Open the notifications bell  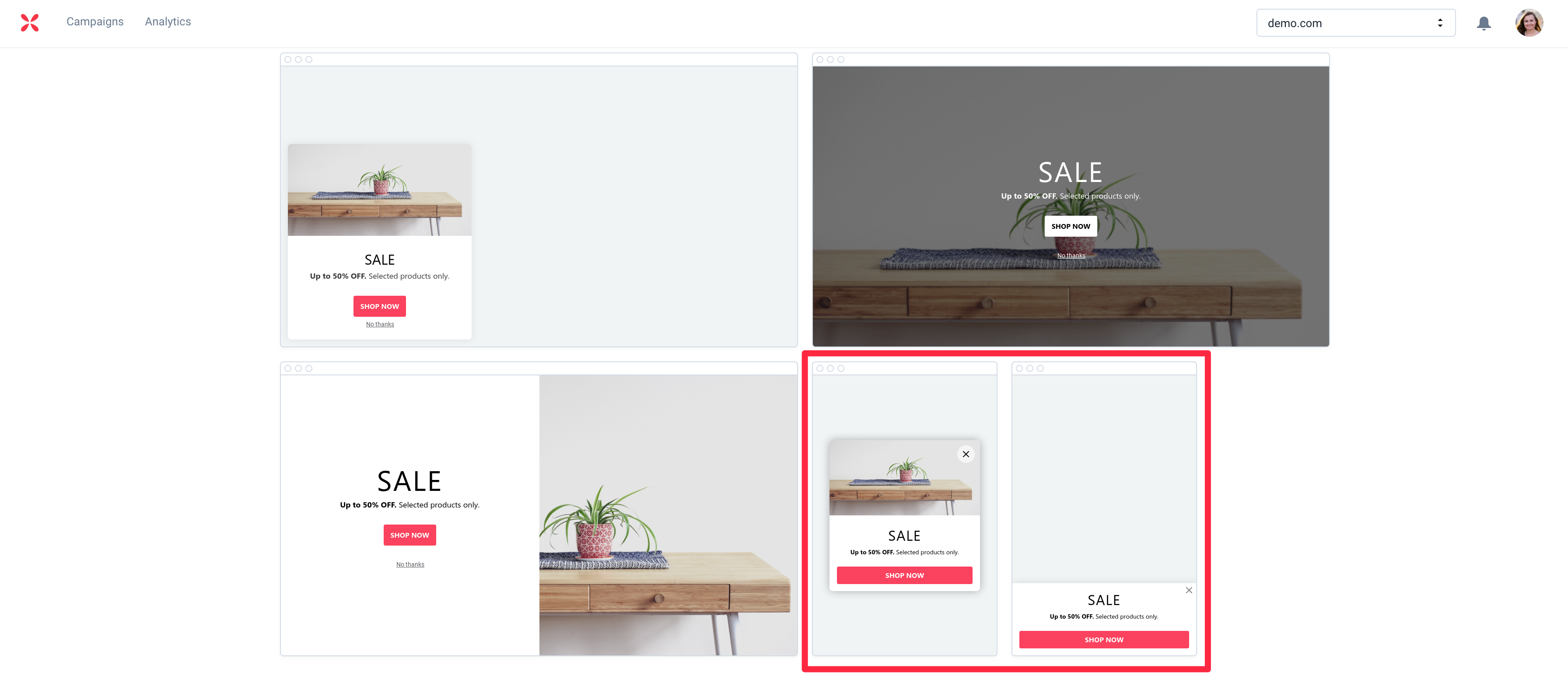coord(1484,23)
